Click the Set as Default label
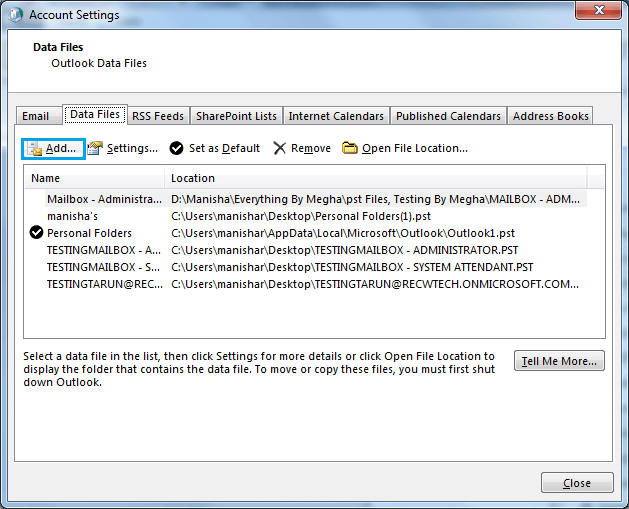This screenshot has width=629, height=509. (x=225, y=148)
